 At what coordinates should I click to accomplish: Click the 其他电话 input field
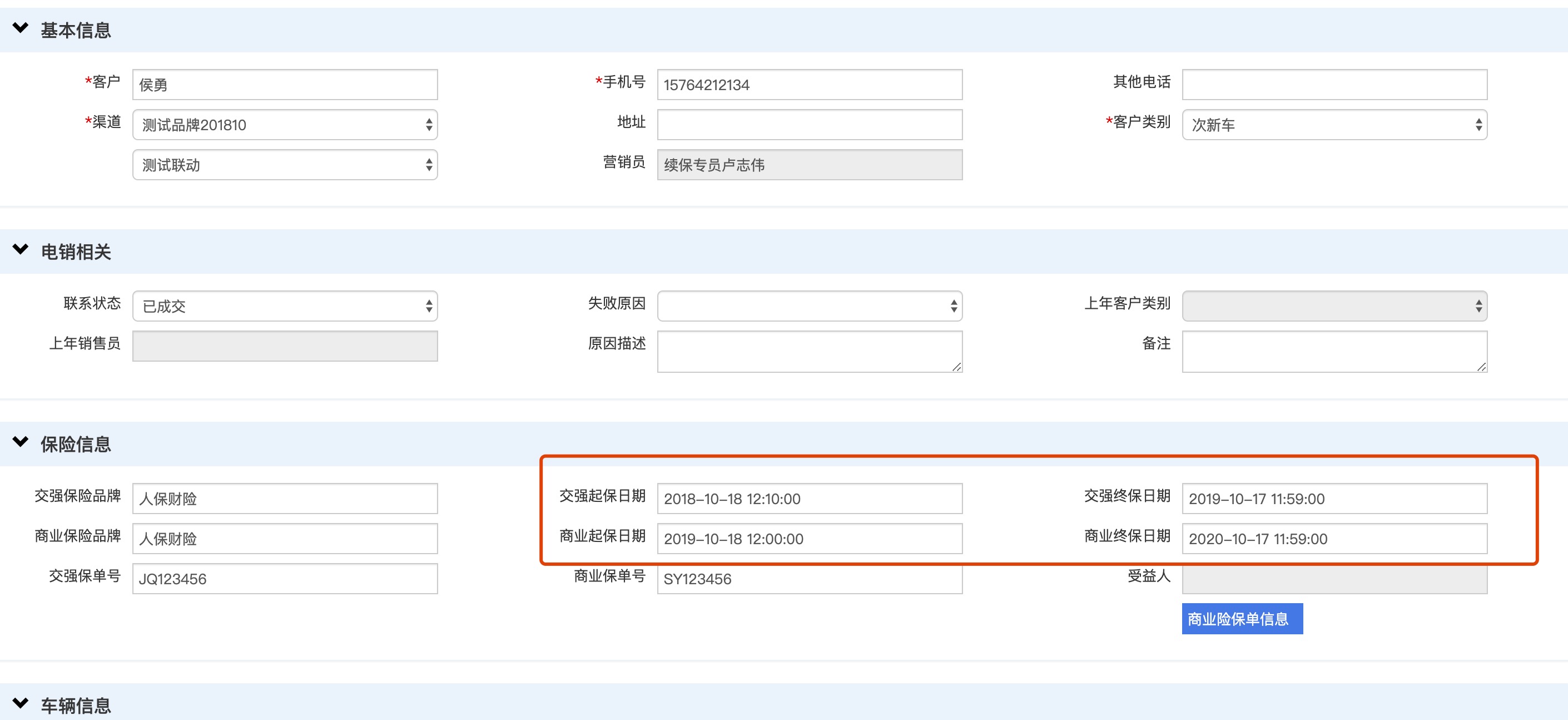tap(1334, 85)
